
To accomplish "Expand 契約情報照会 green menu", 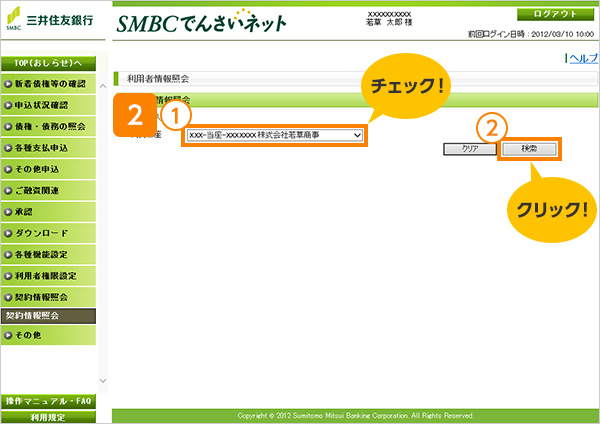I will (48, 297).
